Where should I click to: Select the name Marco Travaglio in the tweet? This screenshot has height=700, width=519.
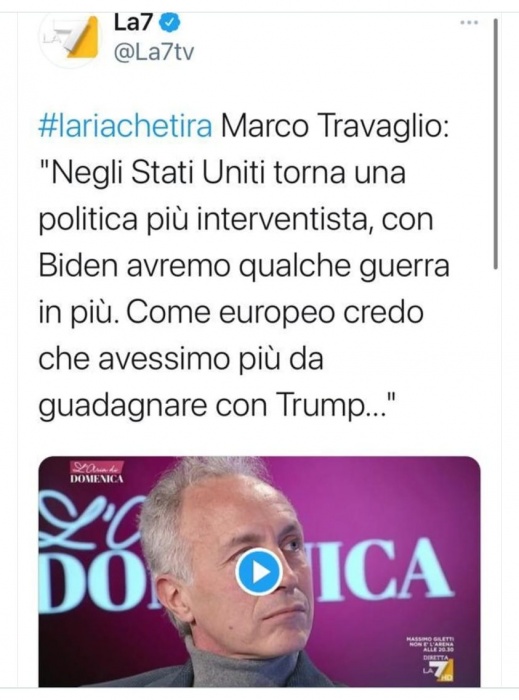tap(332, 126)
